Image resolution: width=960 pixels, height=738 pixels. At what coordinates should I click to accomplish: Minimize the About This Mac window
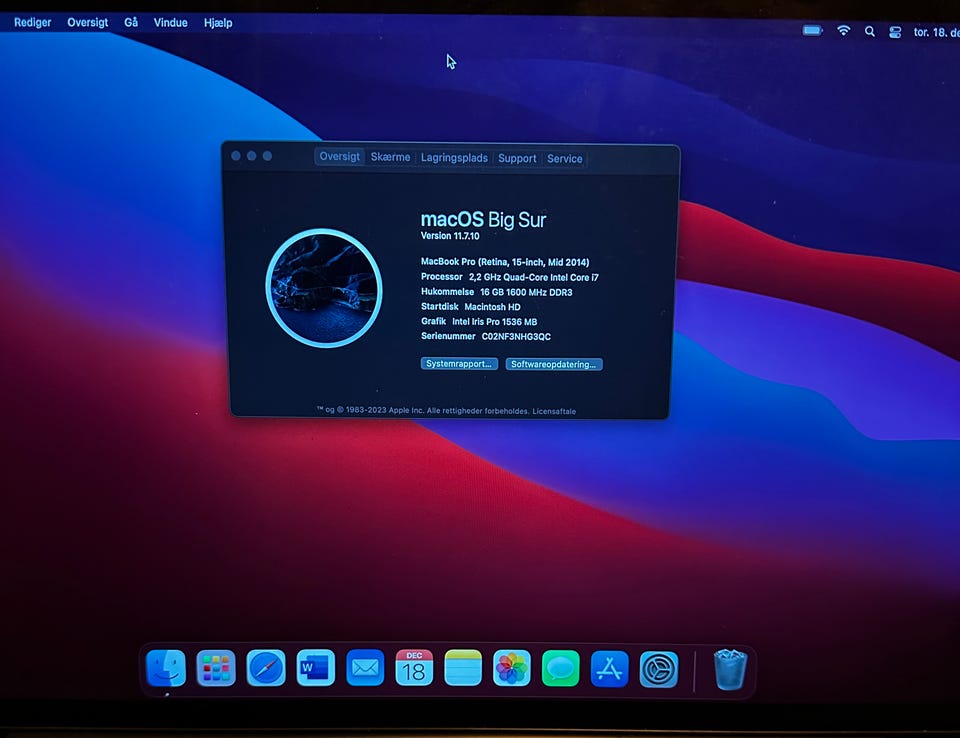tap(252, 156)
